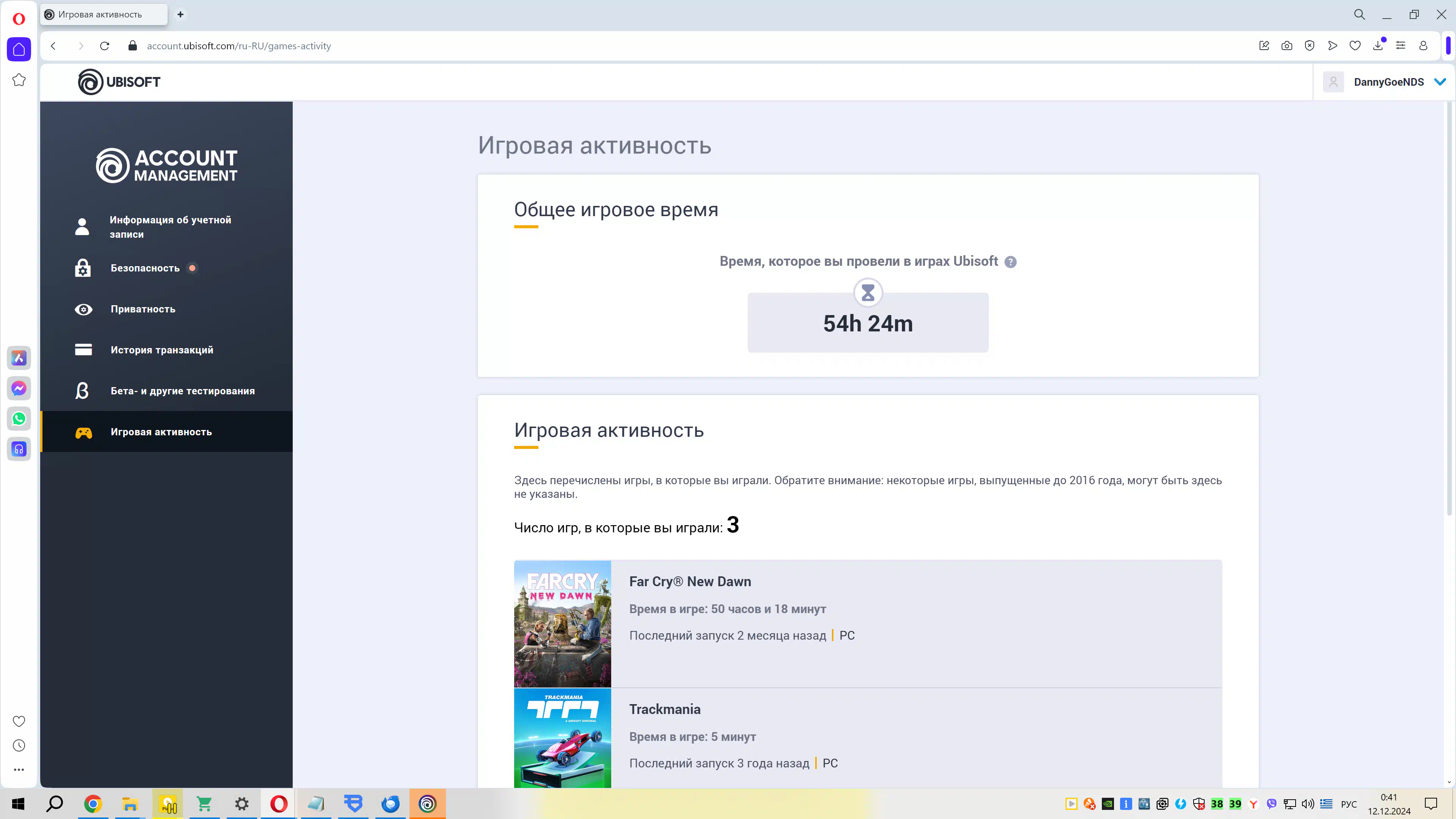Click the address bar padlock icon
The width and height of the screenshot is (1456, 819).
[x=132, y=46]
